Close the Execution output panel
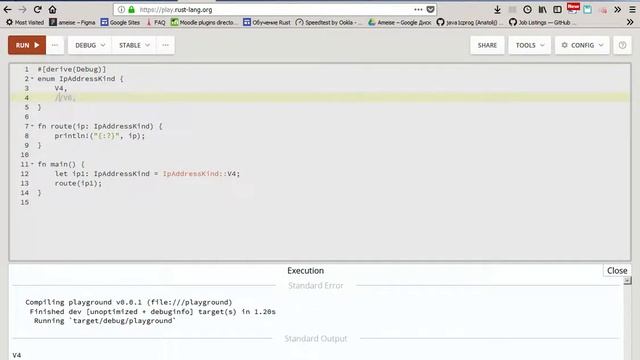Screen dimensions: 640x360 pos(617,271)
